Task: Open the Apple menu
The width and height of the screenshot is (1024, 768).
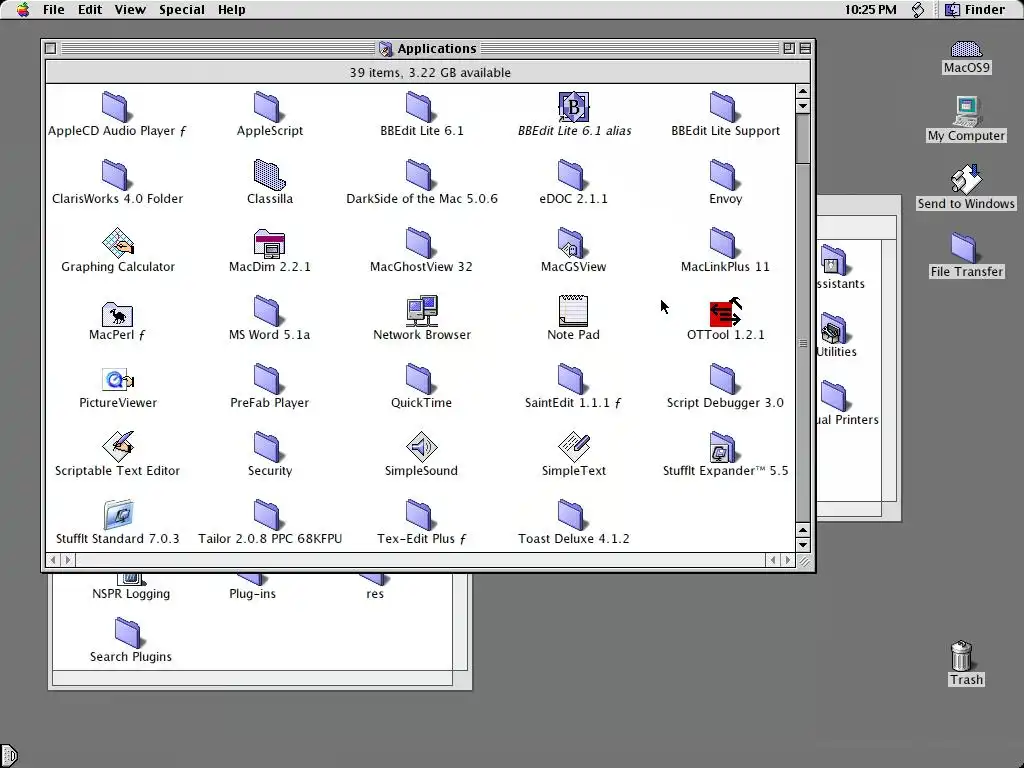Action: point(23,9)
